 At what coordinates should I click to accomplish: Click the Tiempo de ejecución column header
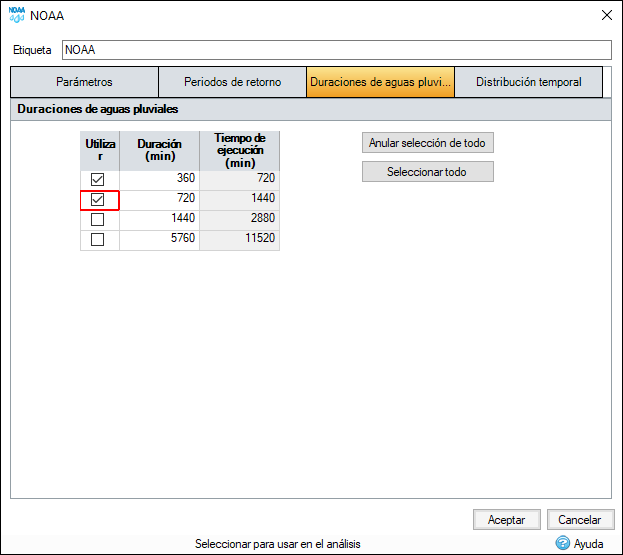point(240,151)
